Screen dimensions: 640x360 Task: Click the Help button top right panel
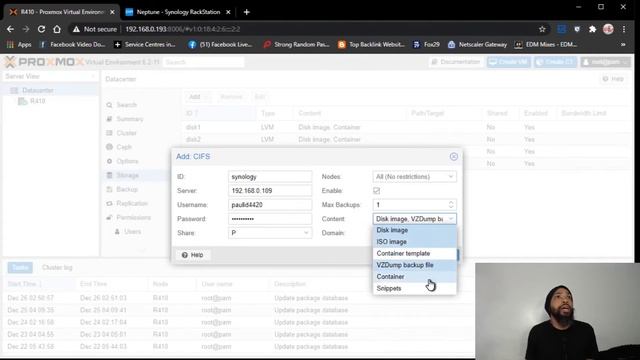(613, 79)
